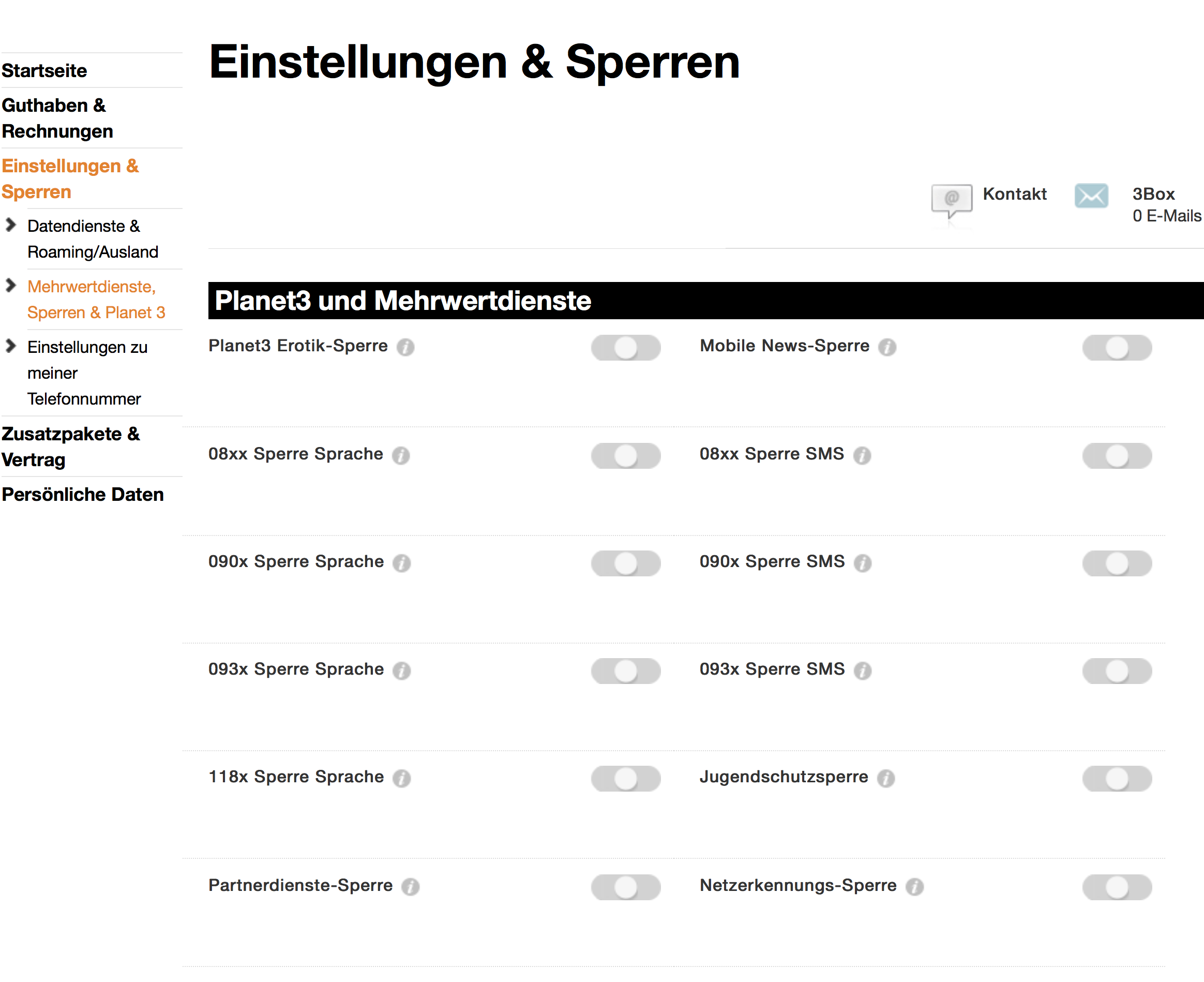The width and height of the screenshot is (1204, 982).
Task: Expand Datendienste & Roaming/Ausland chevron
Action: pos(10,225)
